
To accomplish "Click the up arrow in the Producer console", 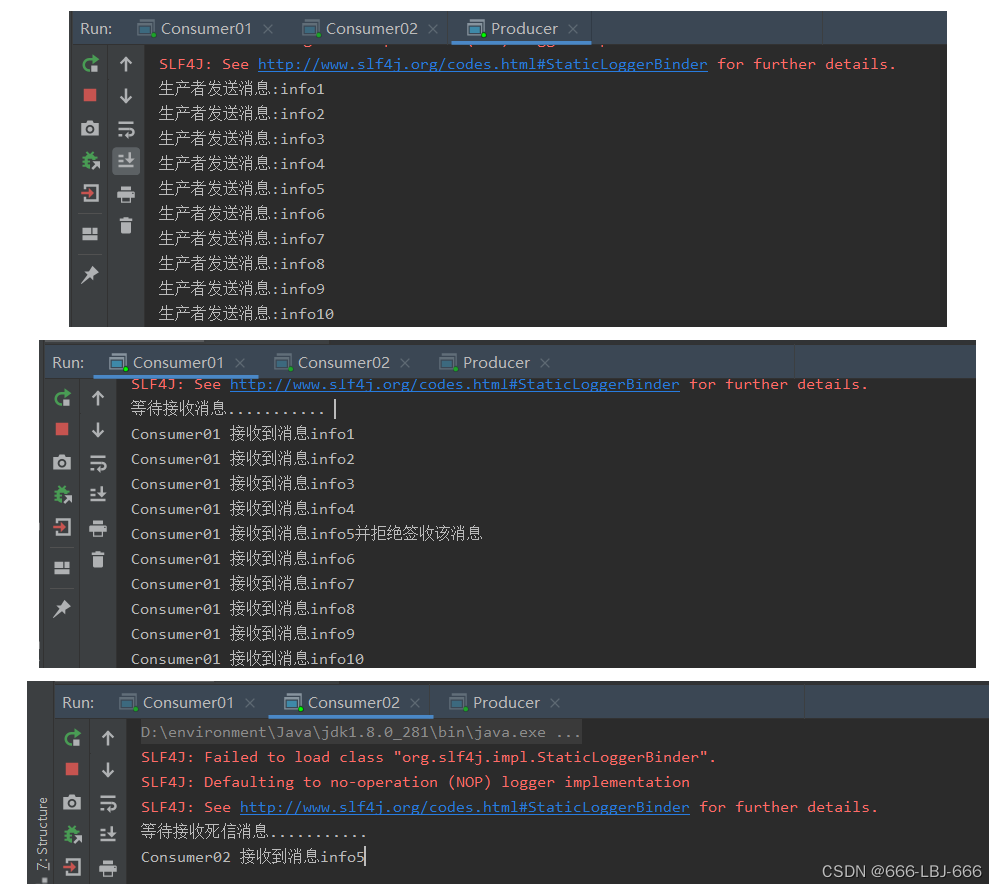I will pos(126,64).
